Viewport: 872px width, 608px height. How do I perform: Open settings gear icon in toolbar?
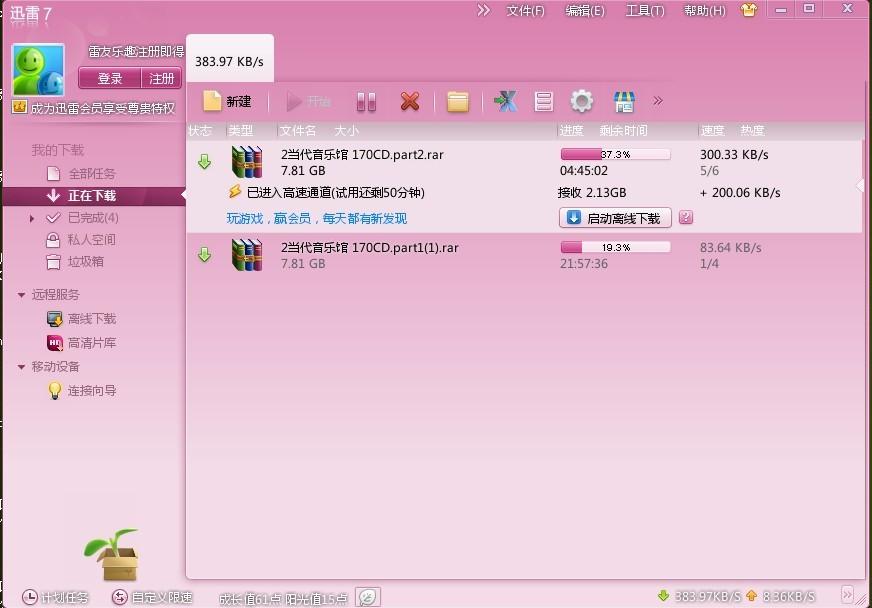(x=582, y=101)
